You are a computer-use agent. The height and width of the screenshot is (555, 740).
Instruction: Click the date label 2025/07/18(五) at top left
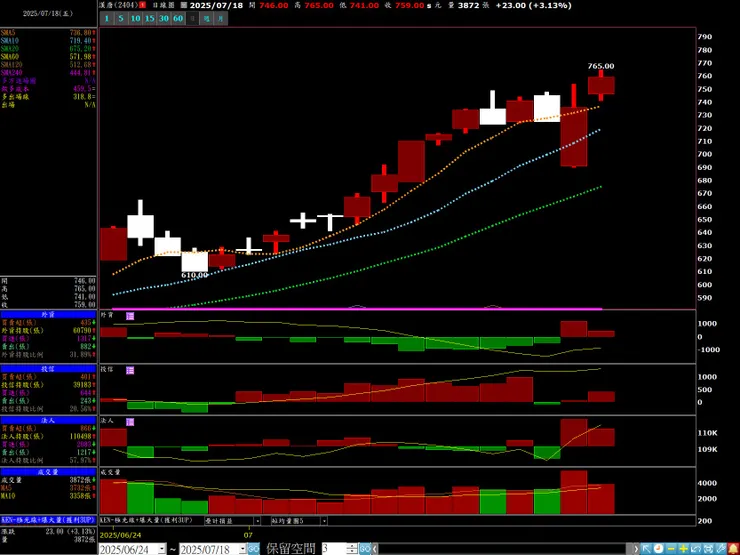pyautogui.click(x=48, y=14)
